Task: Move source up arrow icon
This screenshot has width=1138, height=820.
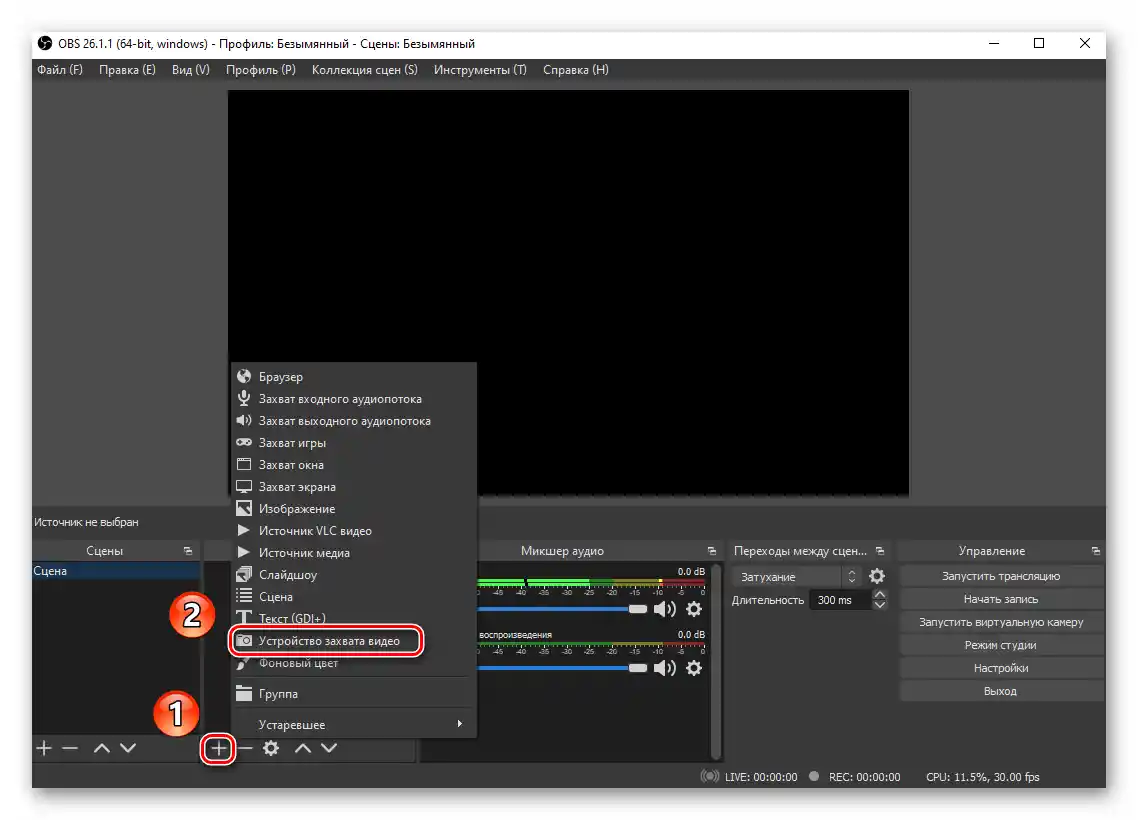Action: (x=303, y=748)
